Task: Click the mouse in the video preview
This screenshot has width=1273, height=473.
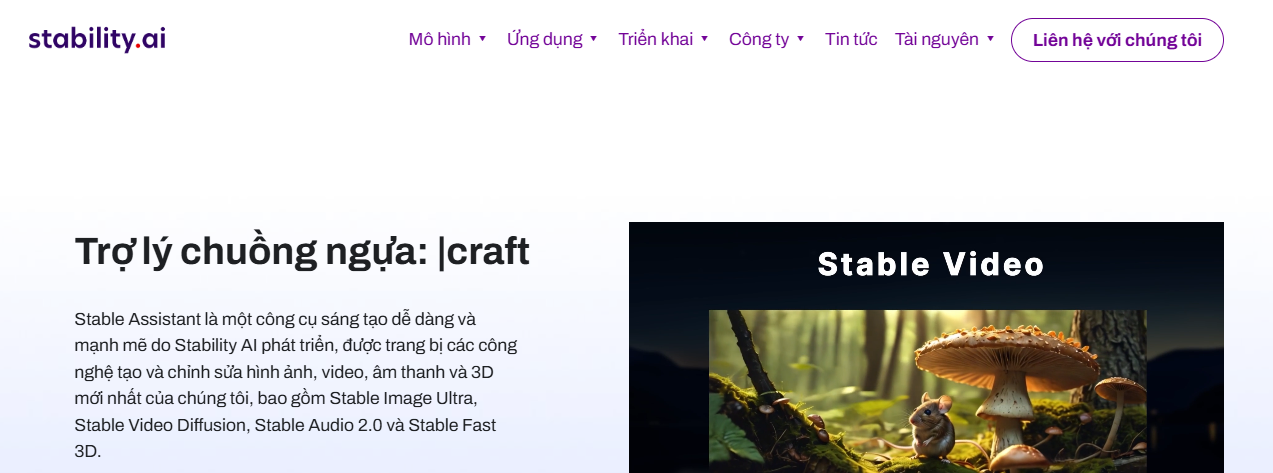Action: click(x=931, y=425)
